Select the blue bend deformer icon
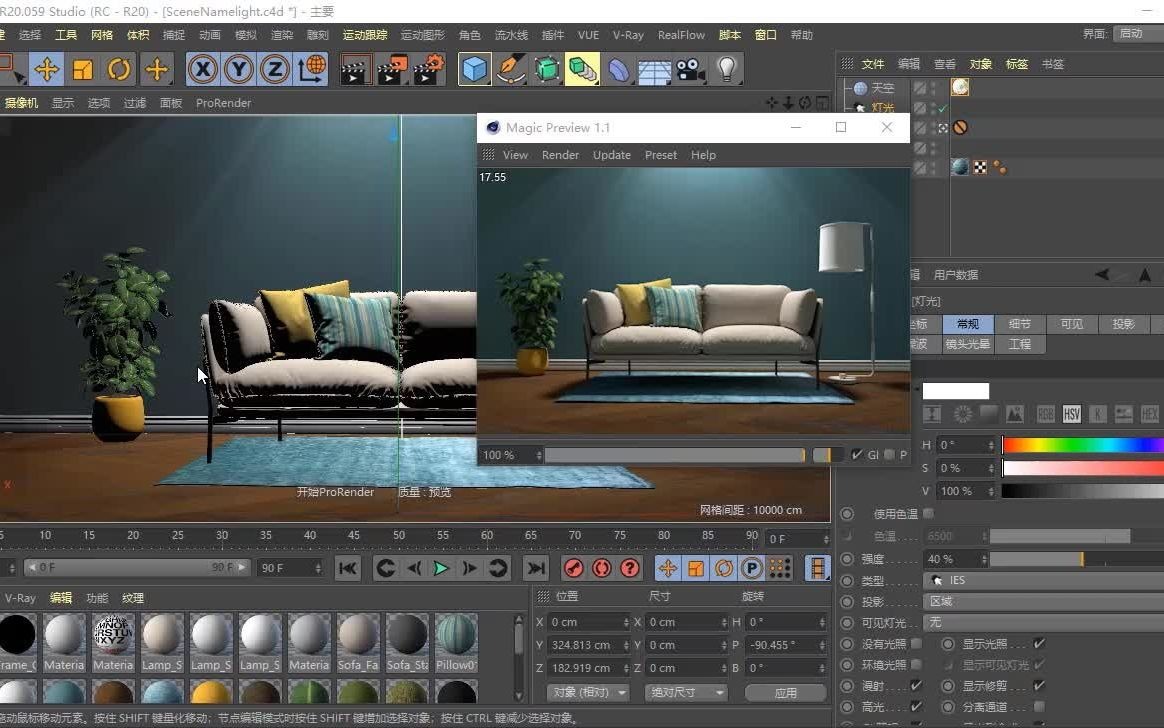This screenshot has width=1164, height=728. [x=620, y=68]
